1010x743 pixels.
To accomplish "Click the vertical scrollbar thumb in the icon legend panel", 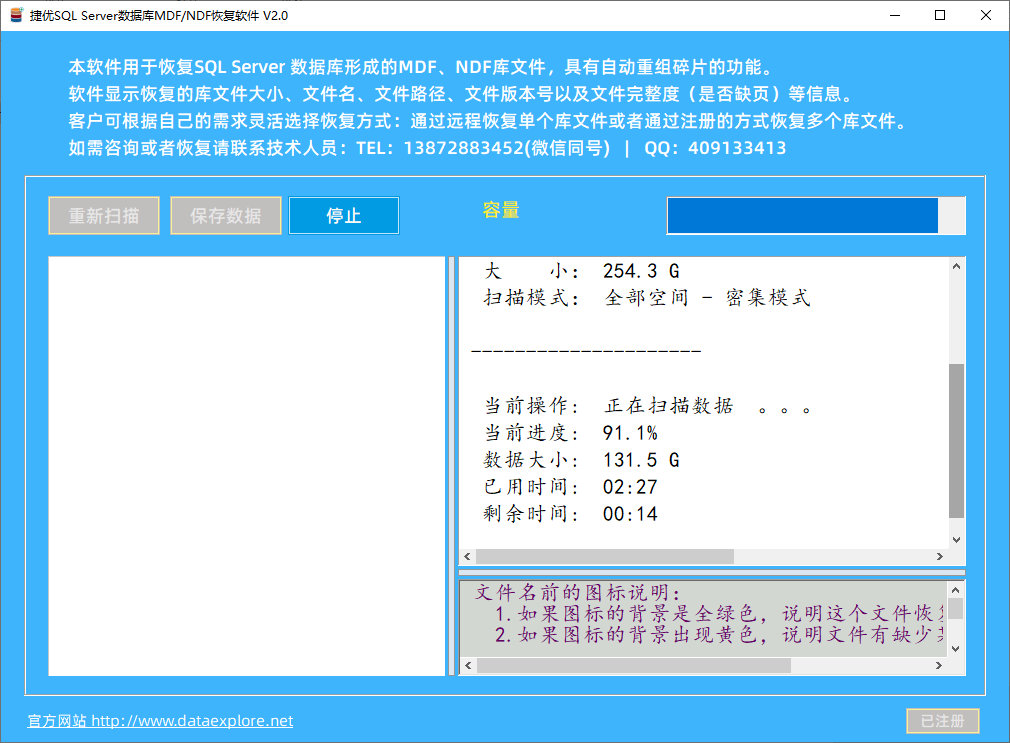I will tap(956, 609).
